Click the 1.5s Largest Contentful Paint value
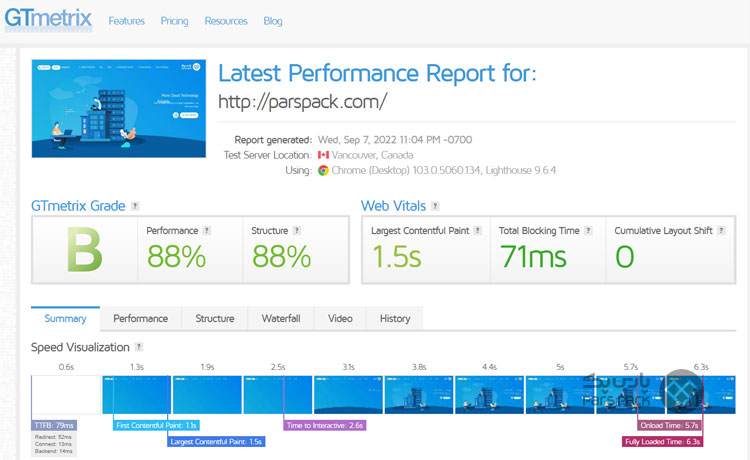The height and width of the screenshot is (460, 750). (397, 256)
